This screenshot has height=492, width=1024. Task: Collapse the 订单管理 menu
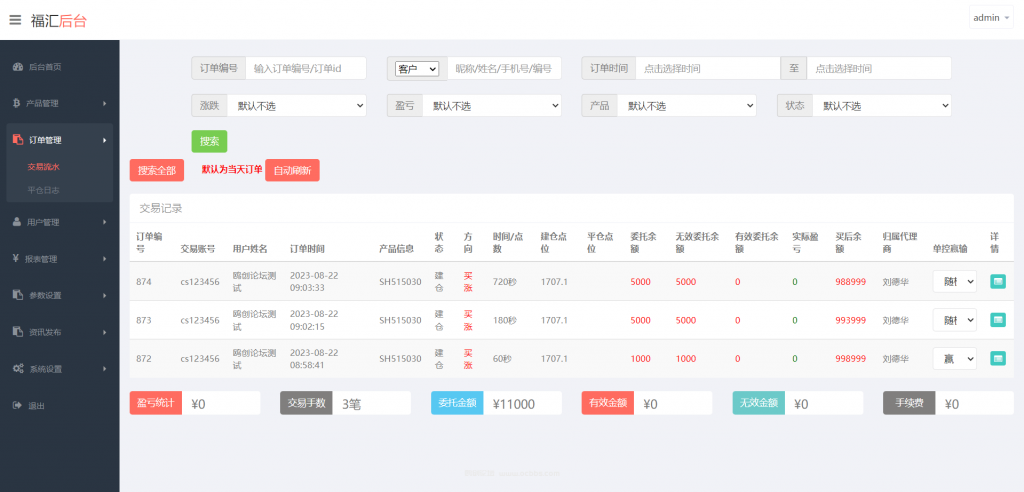pos(59,139)
